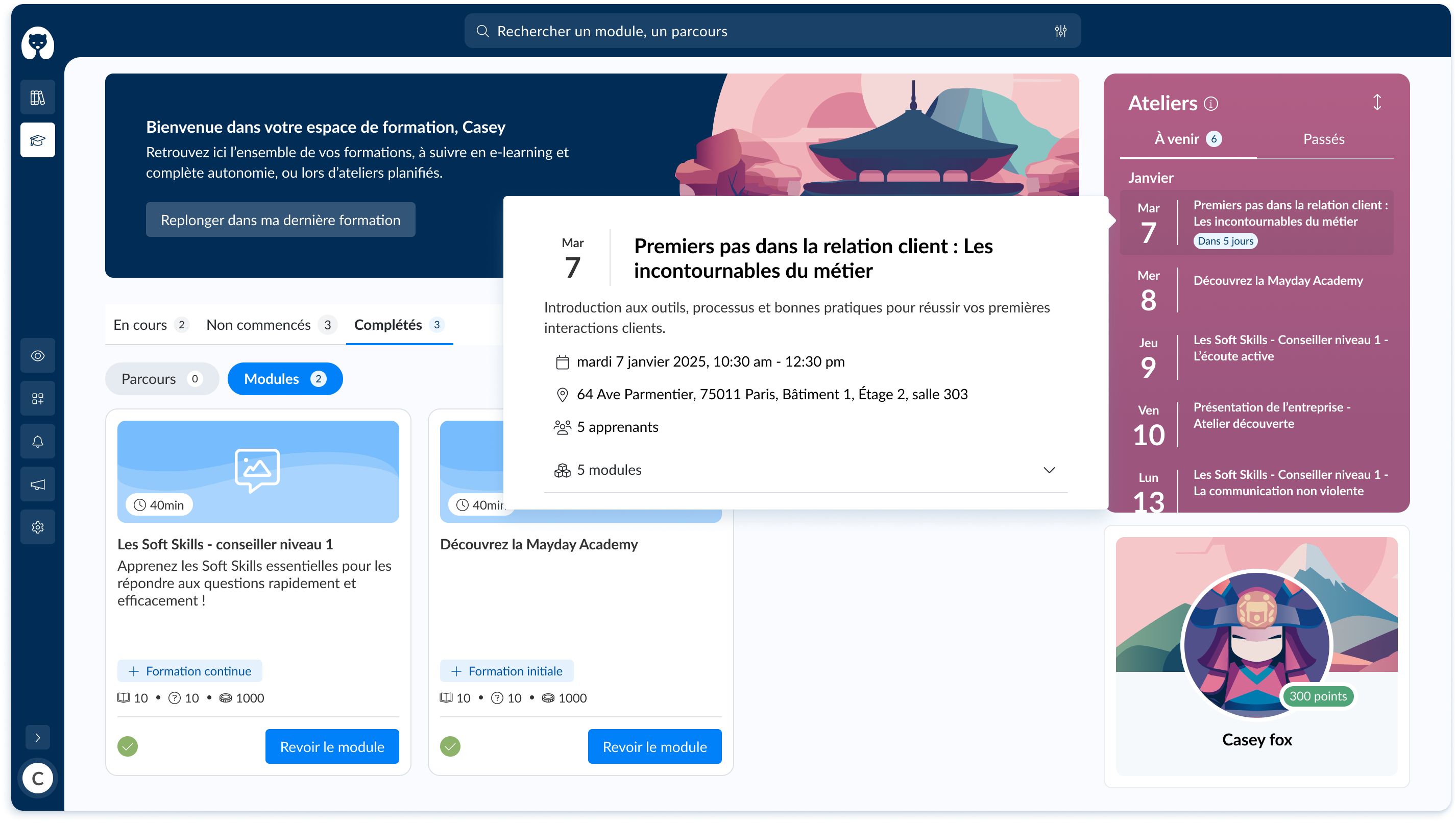Open the bell notifications icon
Viewport: 1456px width, 823px height.
[37, 442]
